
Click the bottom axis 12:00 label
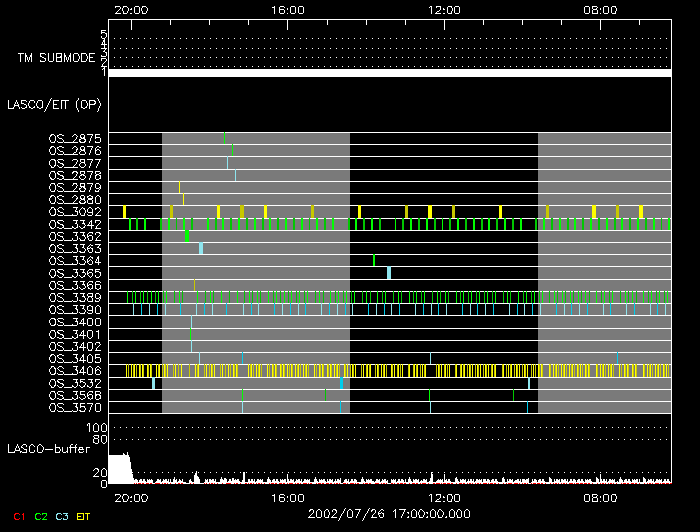[444, 498]
